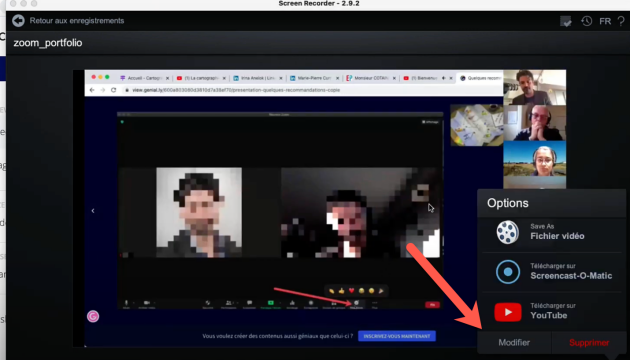Click the previous slide chevron arrow

point(93,211)
